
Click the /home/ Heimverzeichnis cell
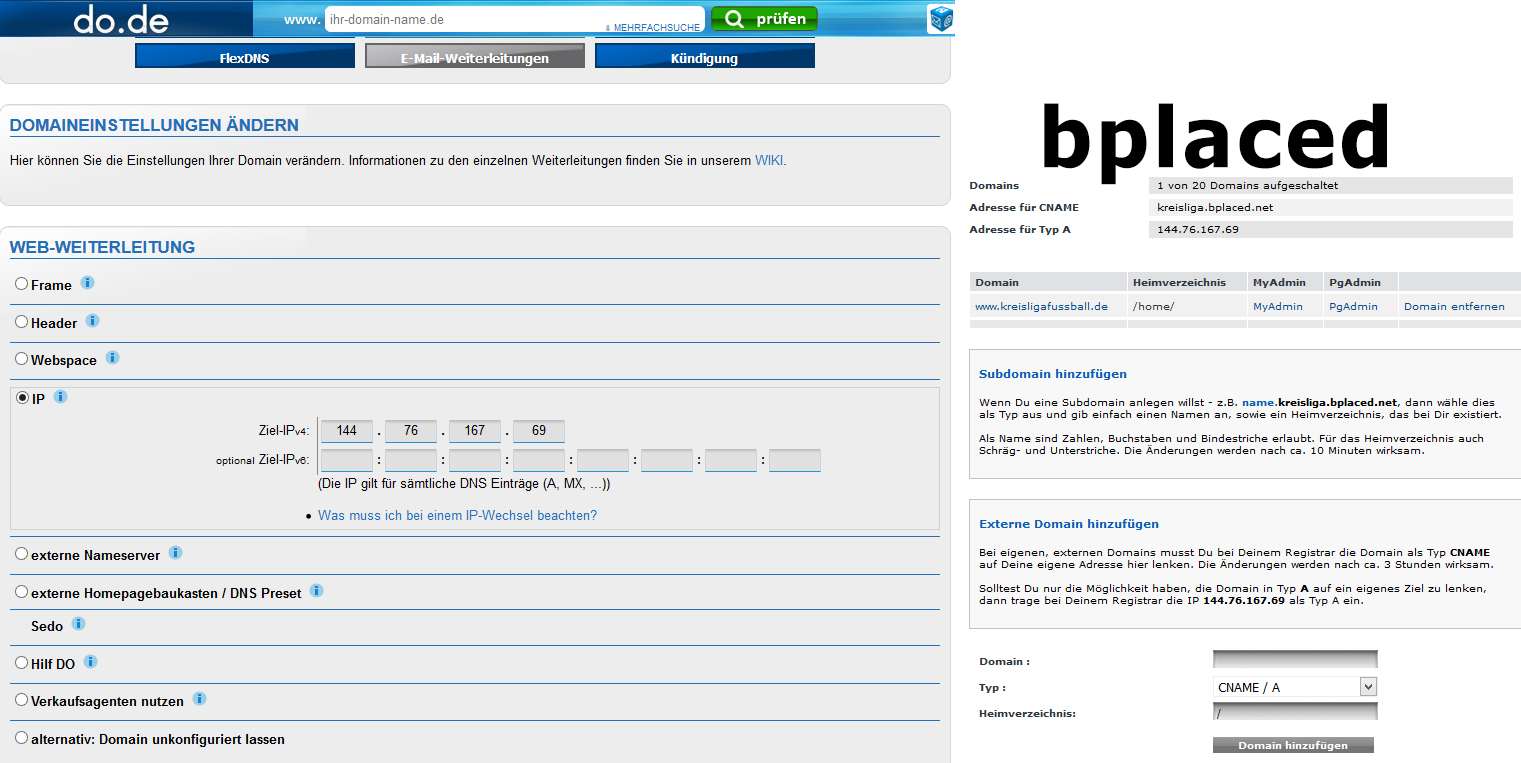pyautogui.click(x=1153, y=306)
